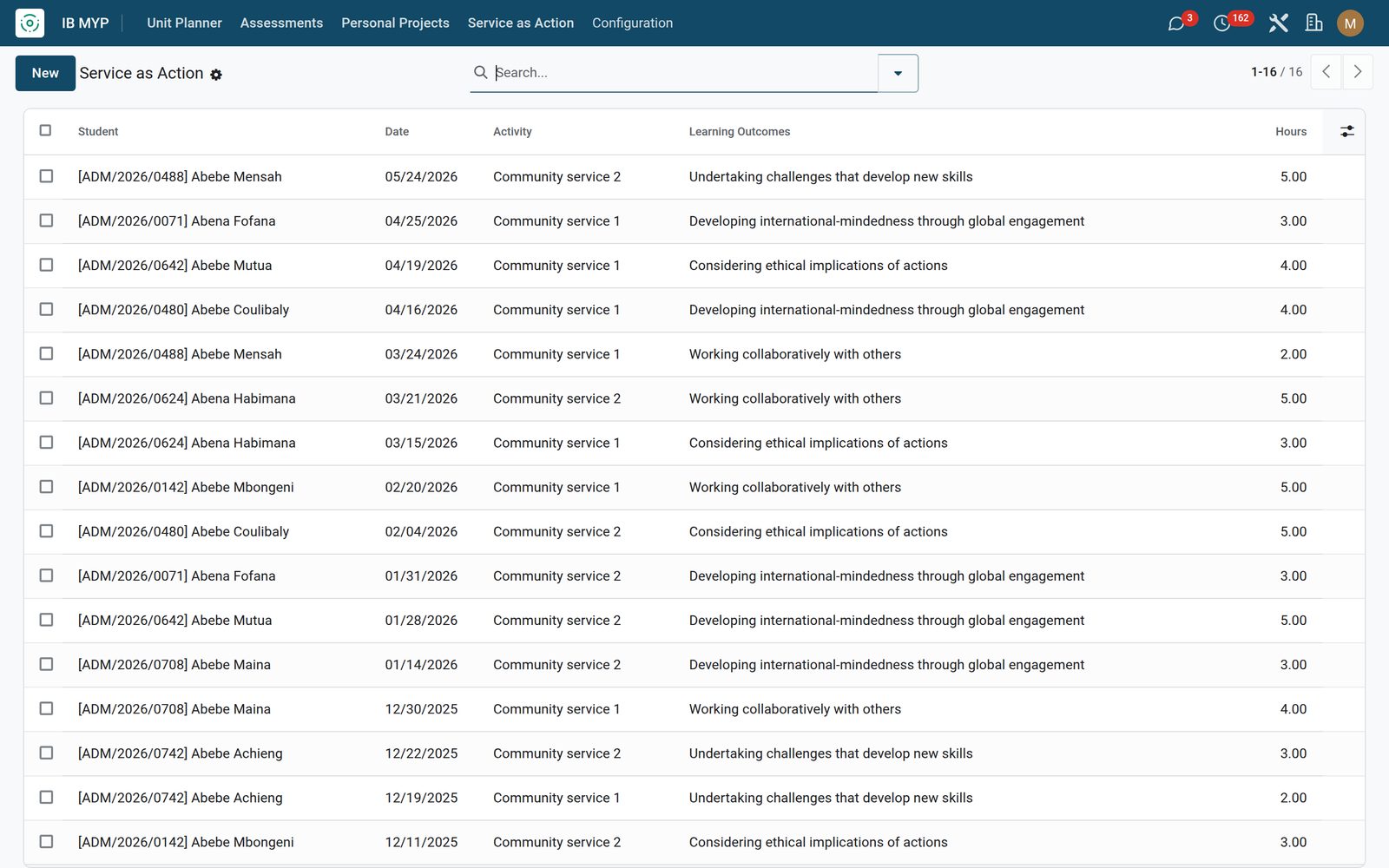Screen dimensions: 1389x868
Task: Click the 01/31/2026 date cell
Action: coord(421,575)
